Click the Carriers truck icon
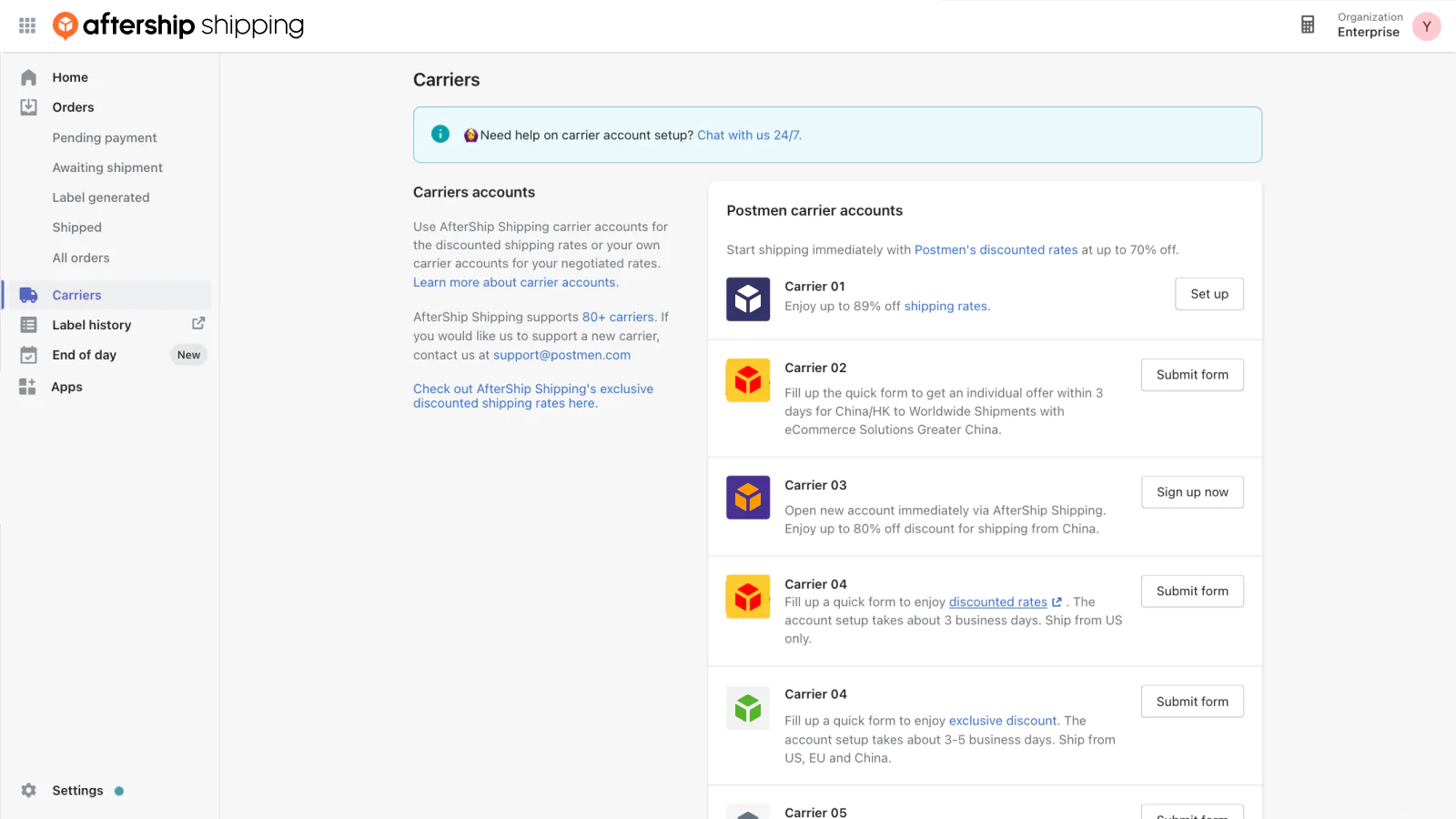The height and width of the screenshot is (819, 1456). [29, 295]
